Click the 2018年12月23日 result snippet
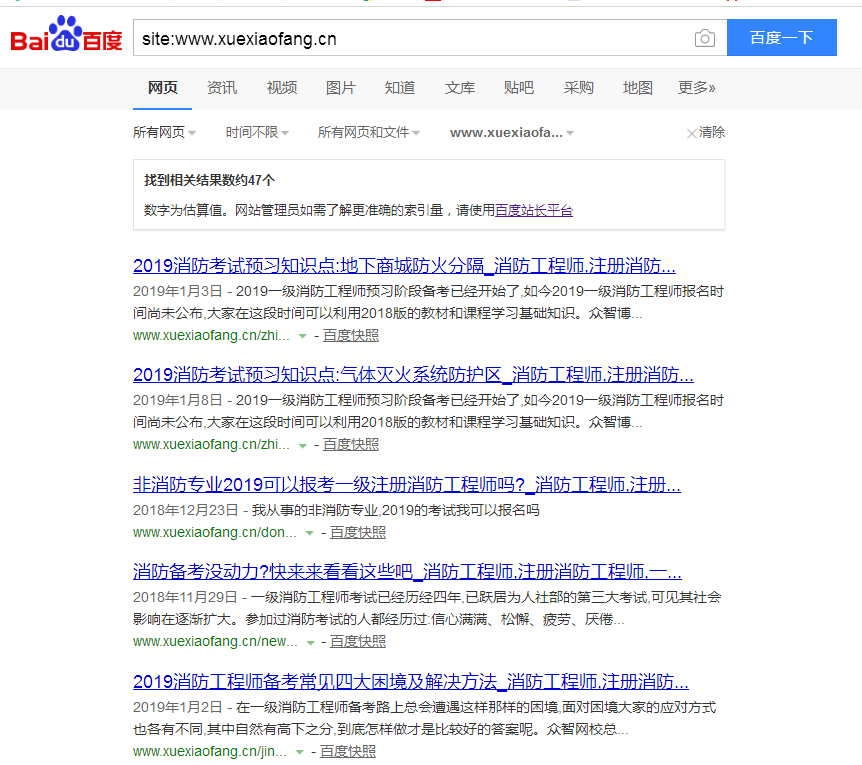 point(336,510)
